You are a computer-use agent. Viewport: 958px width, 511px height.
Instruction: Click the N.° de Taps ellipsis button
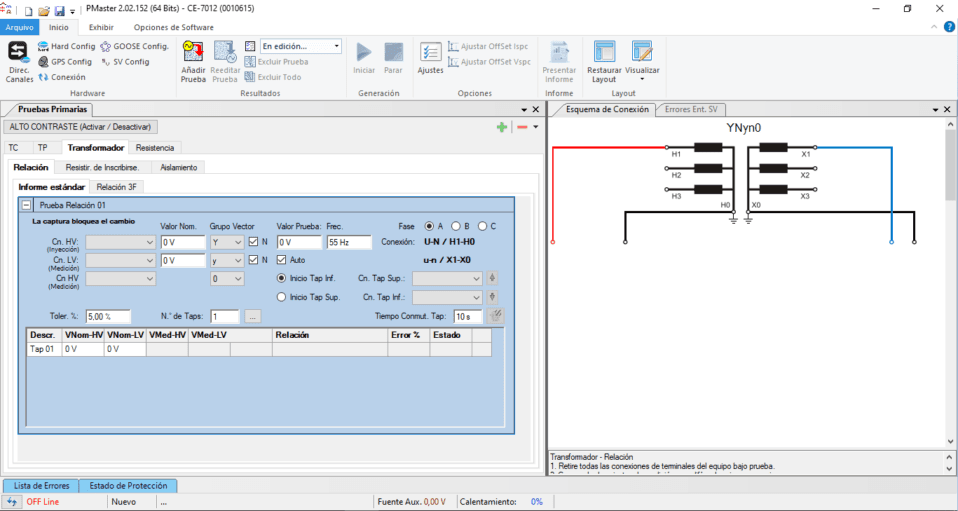[x=252, y=317]
